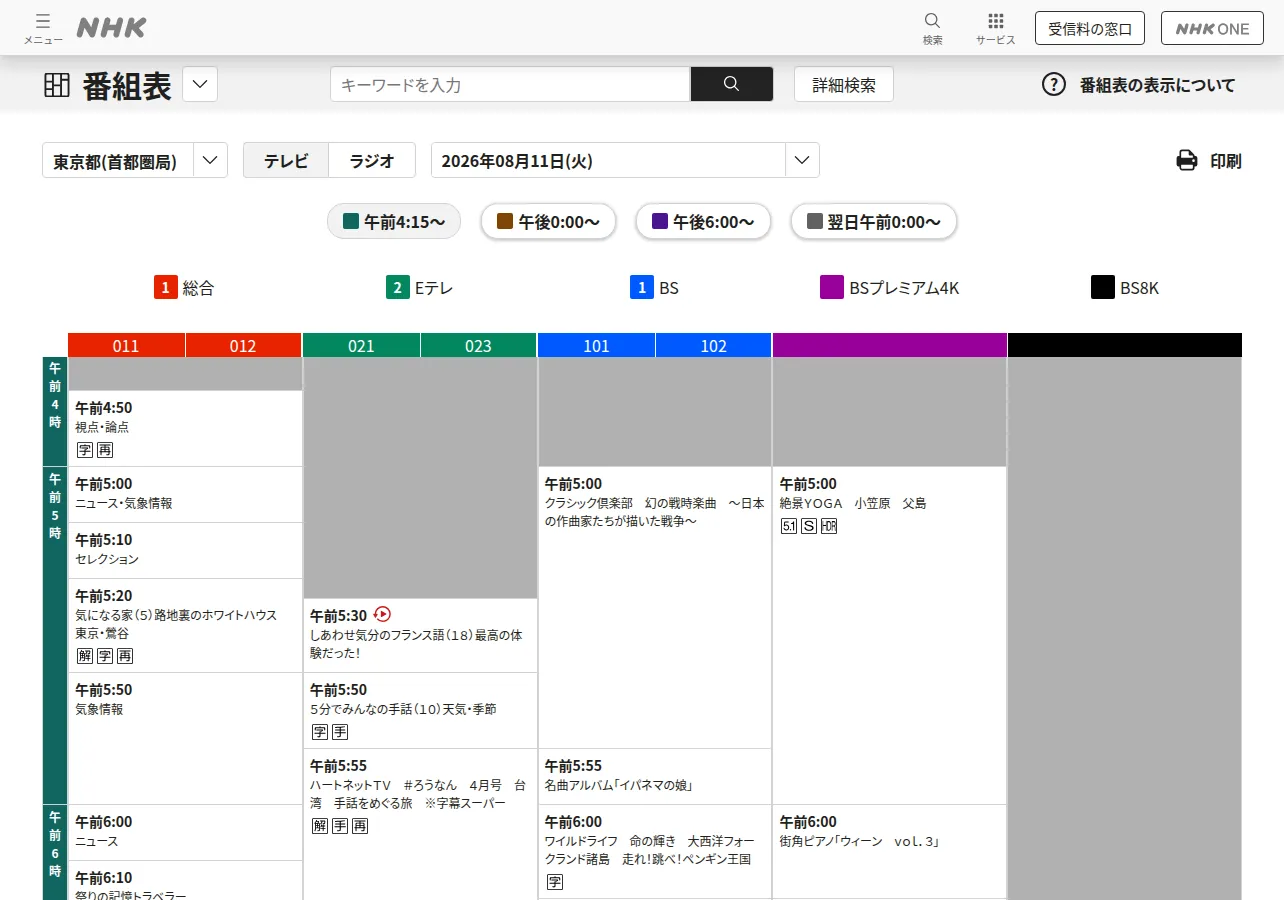Click the 手 badge under 5分でみんなの手話
This screenshot has width=1284, height=900.
pyautogui.click(x=340, y=732)
